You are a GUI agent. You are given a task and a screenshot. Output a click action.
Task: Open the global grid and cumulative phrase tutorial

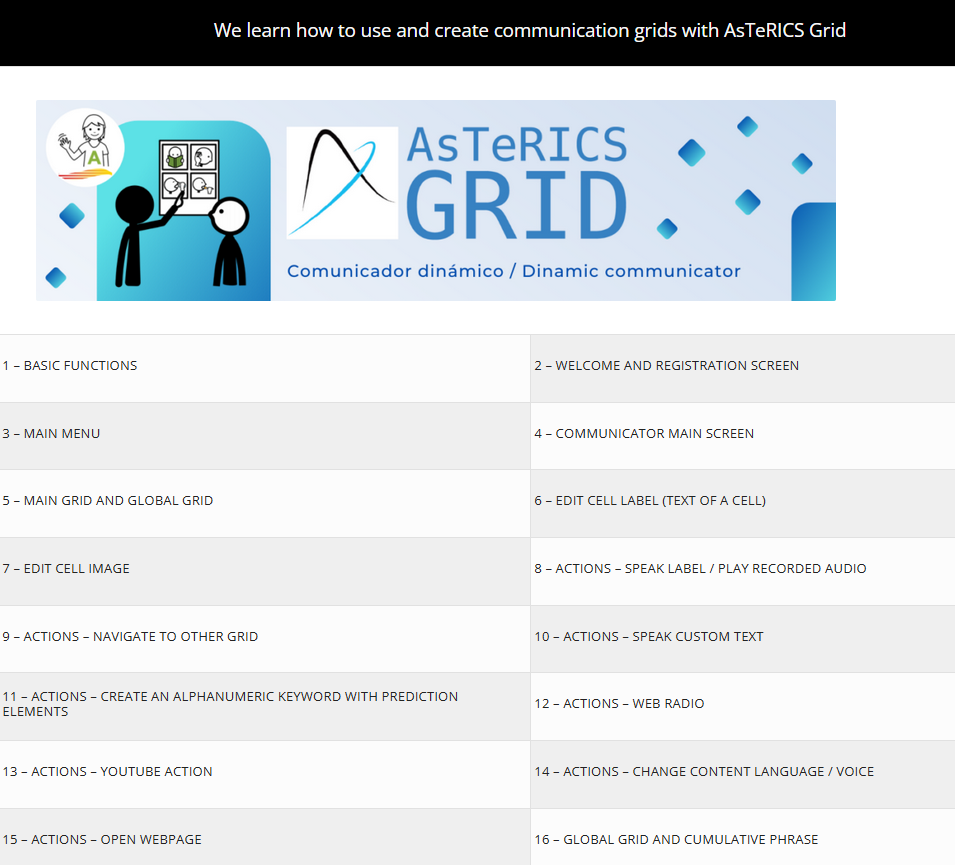coord(680,839)
